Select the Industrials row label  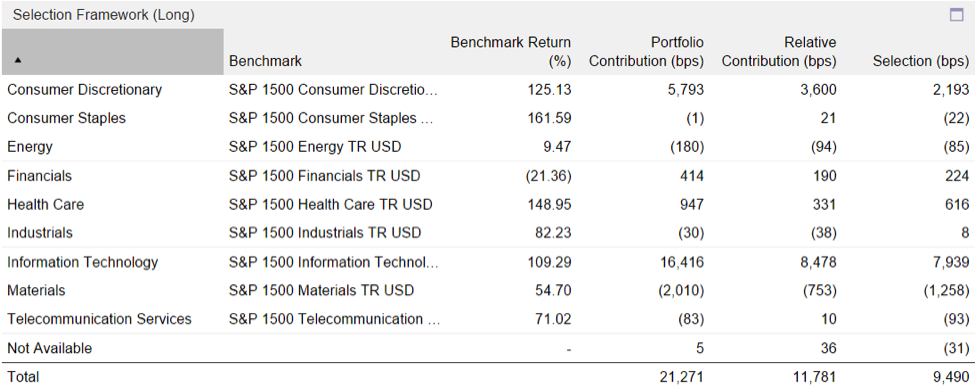pyautogui.click(x=40, y=232)
